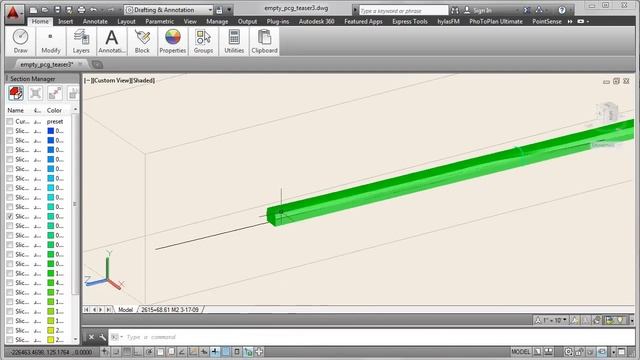Viewport: 640px width, 360px height.
Task: Open the Custom View viewport menu
Action: pyautogui.click(x=110, y=81)
